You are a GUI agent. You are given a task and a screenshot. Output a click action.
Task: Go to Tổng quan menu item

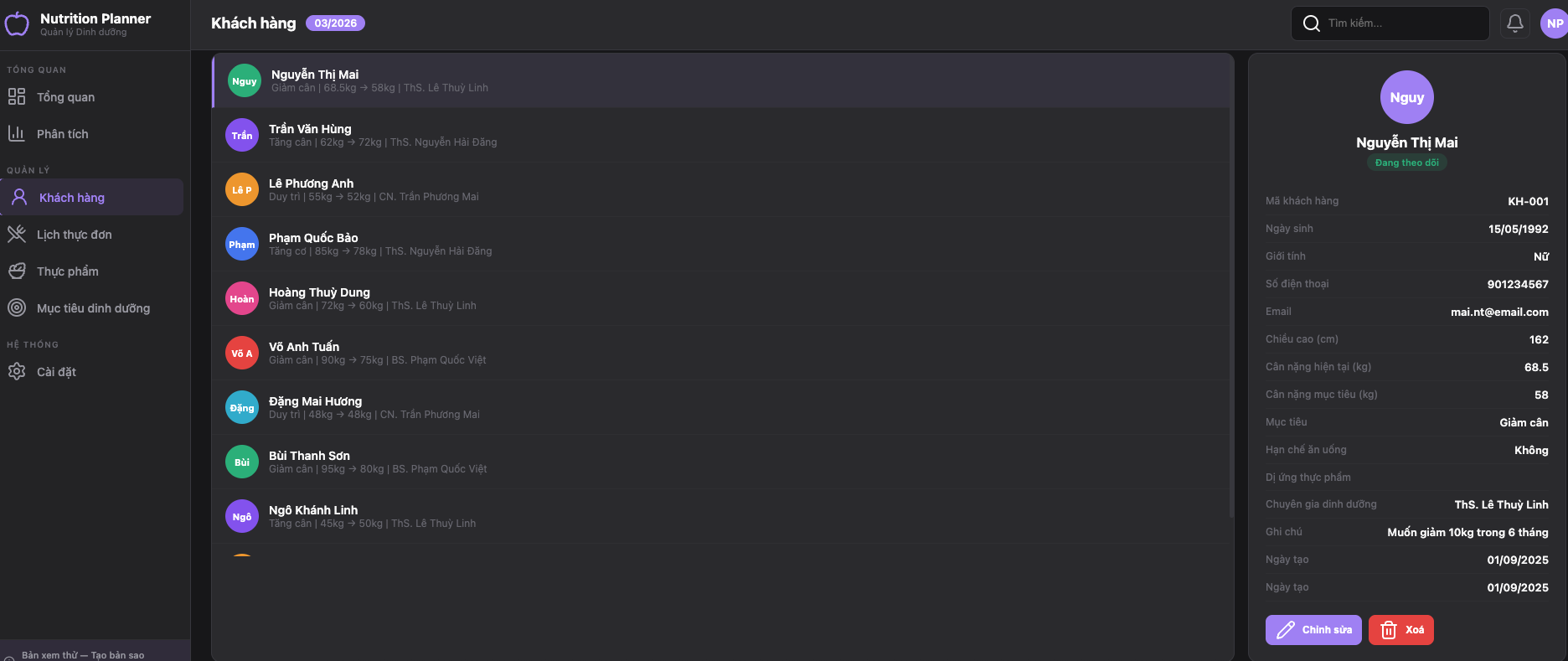click(x=92, y=97)
